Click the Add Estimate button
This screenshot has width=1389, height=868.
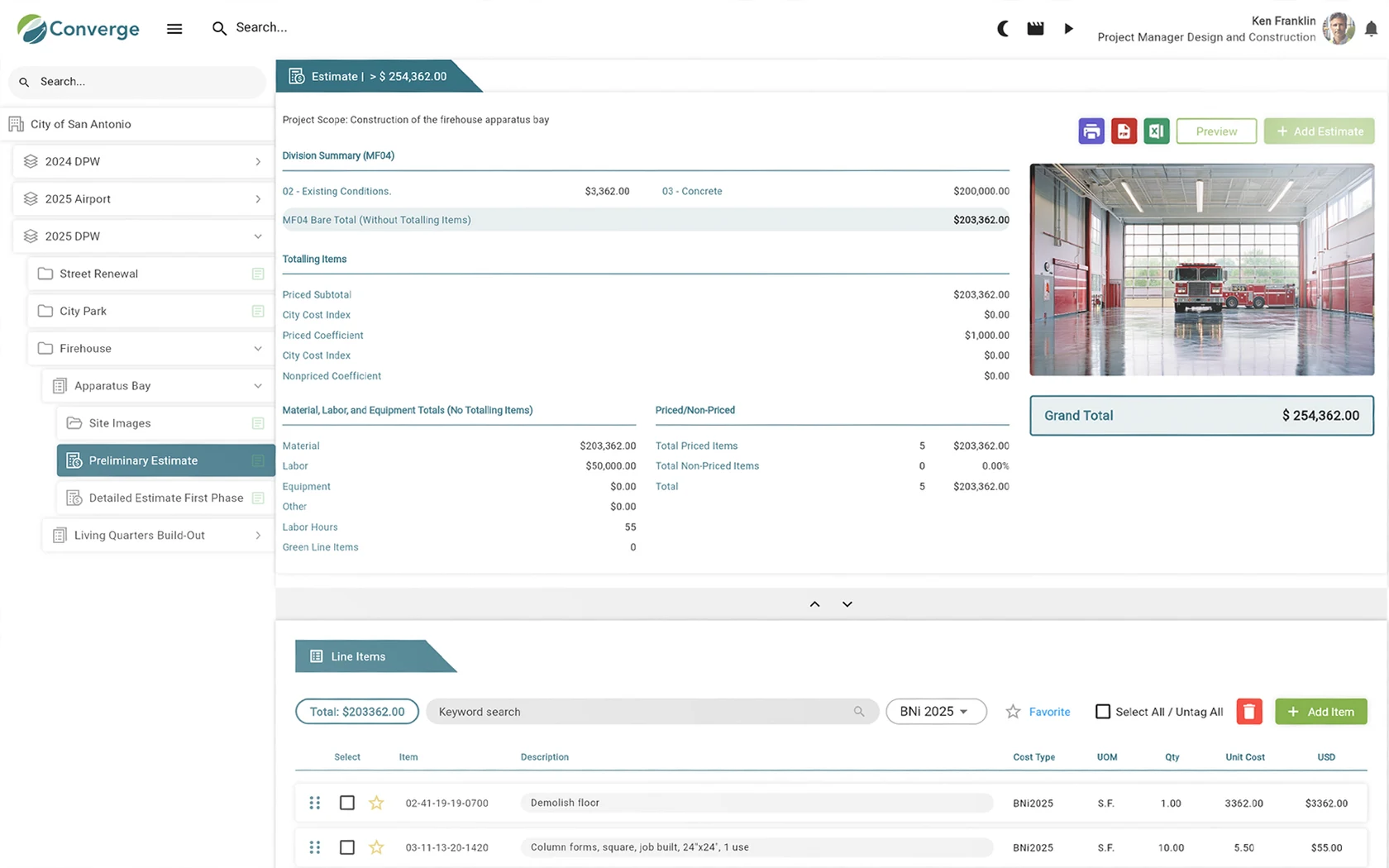(1319, 131)
